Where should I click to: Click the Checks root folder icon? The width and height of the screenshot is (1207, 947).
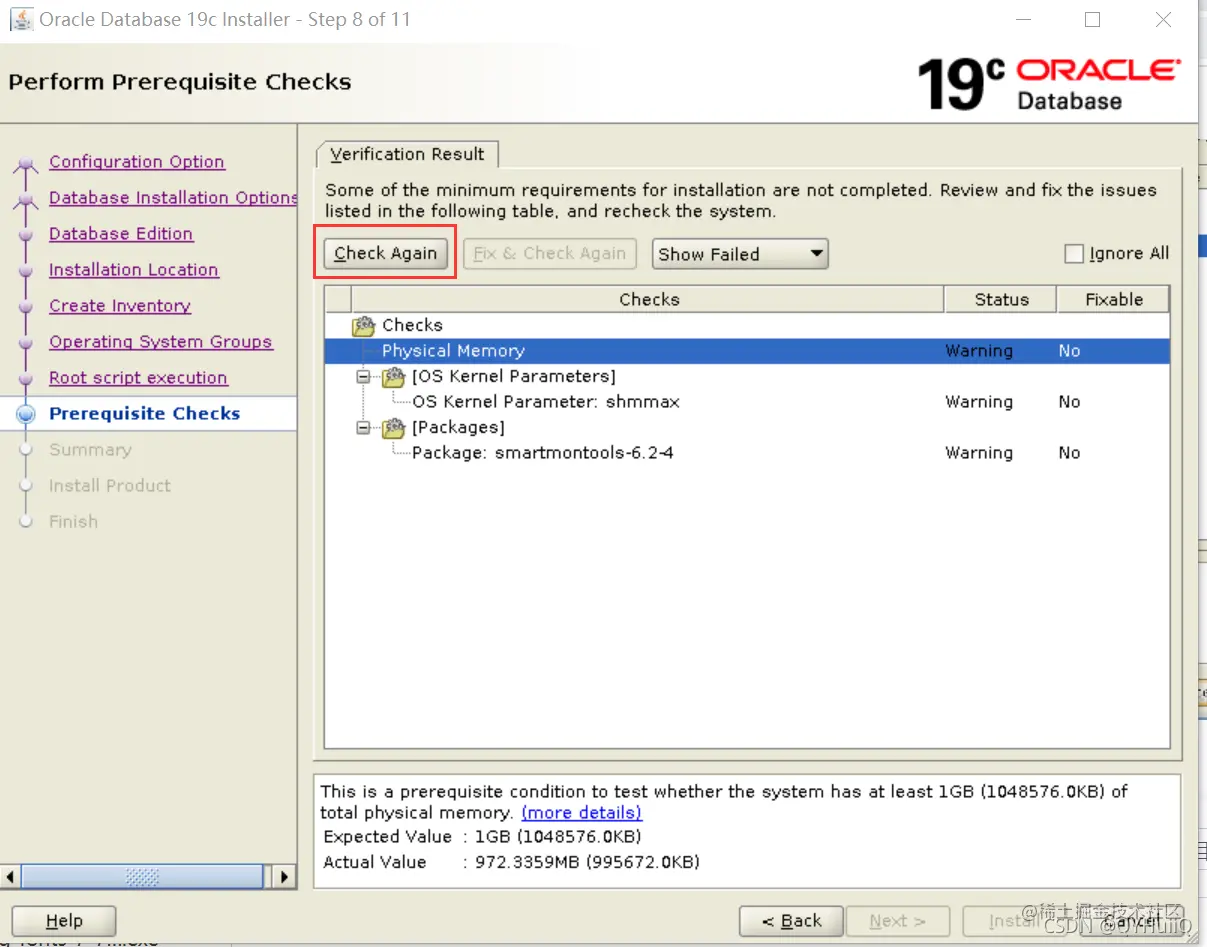[363, 326]
